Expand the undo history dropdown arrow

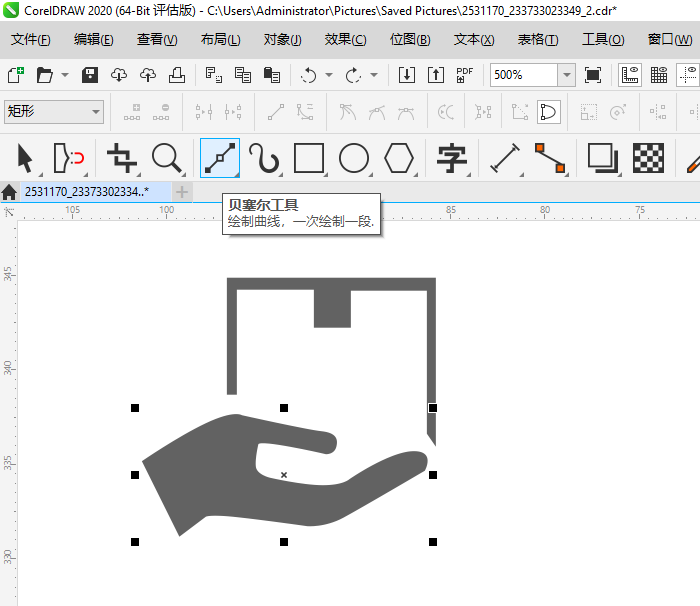click(329, 75)
